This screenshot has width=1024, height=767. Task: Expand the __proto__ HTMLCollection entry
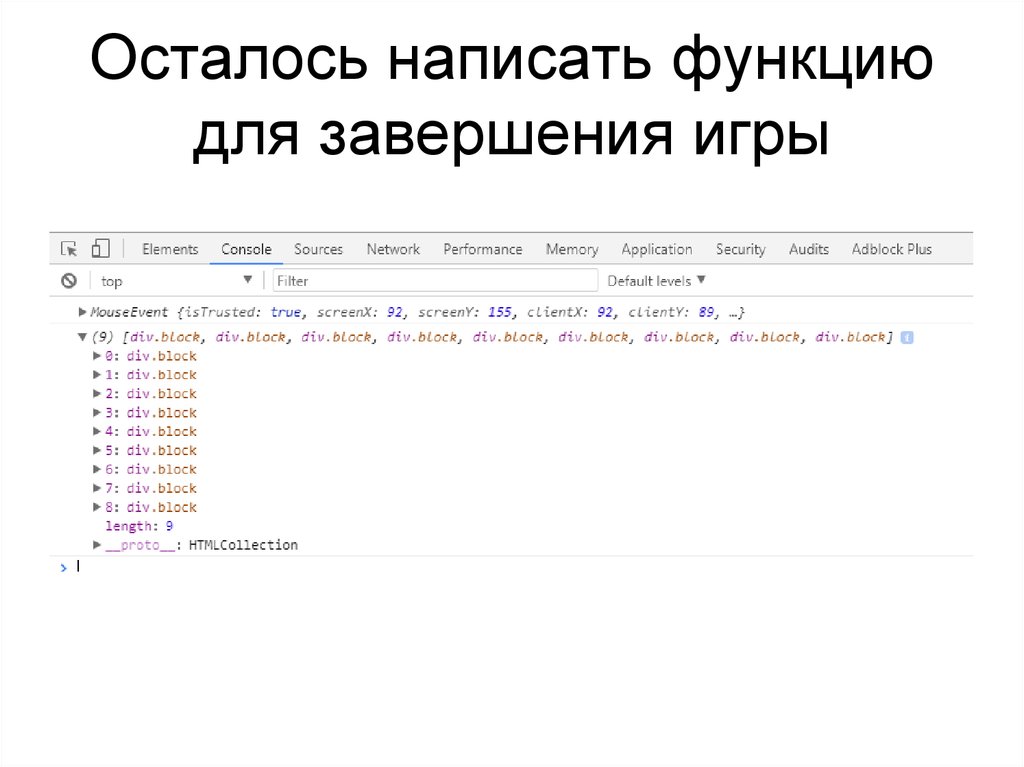[95, 544]
